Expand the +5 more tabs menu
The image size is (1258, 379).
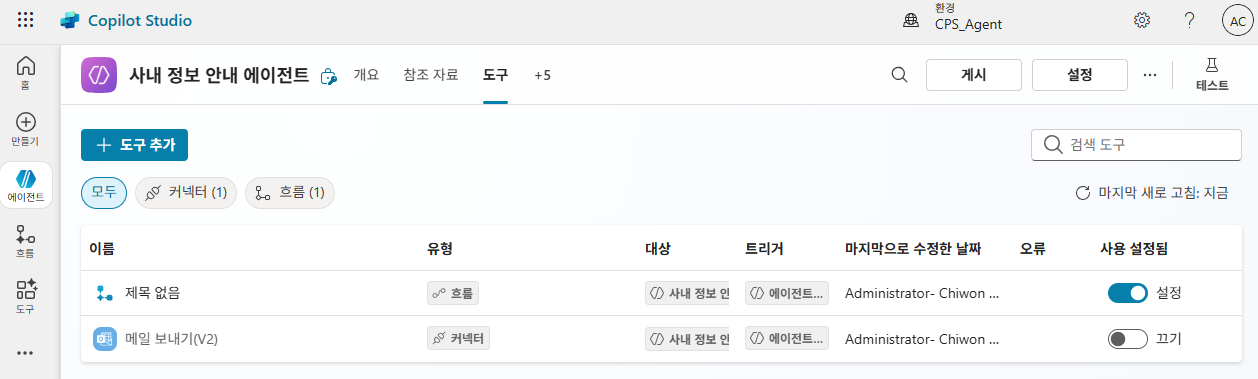click(542, 75)
